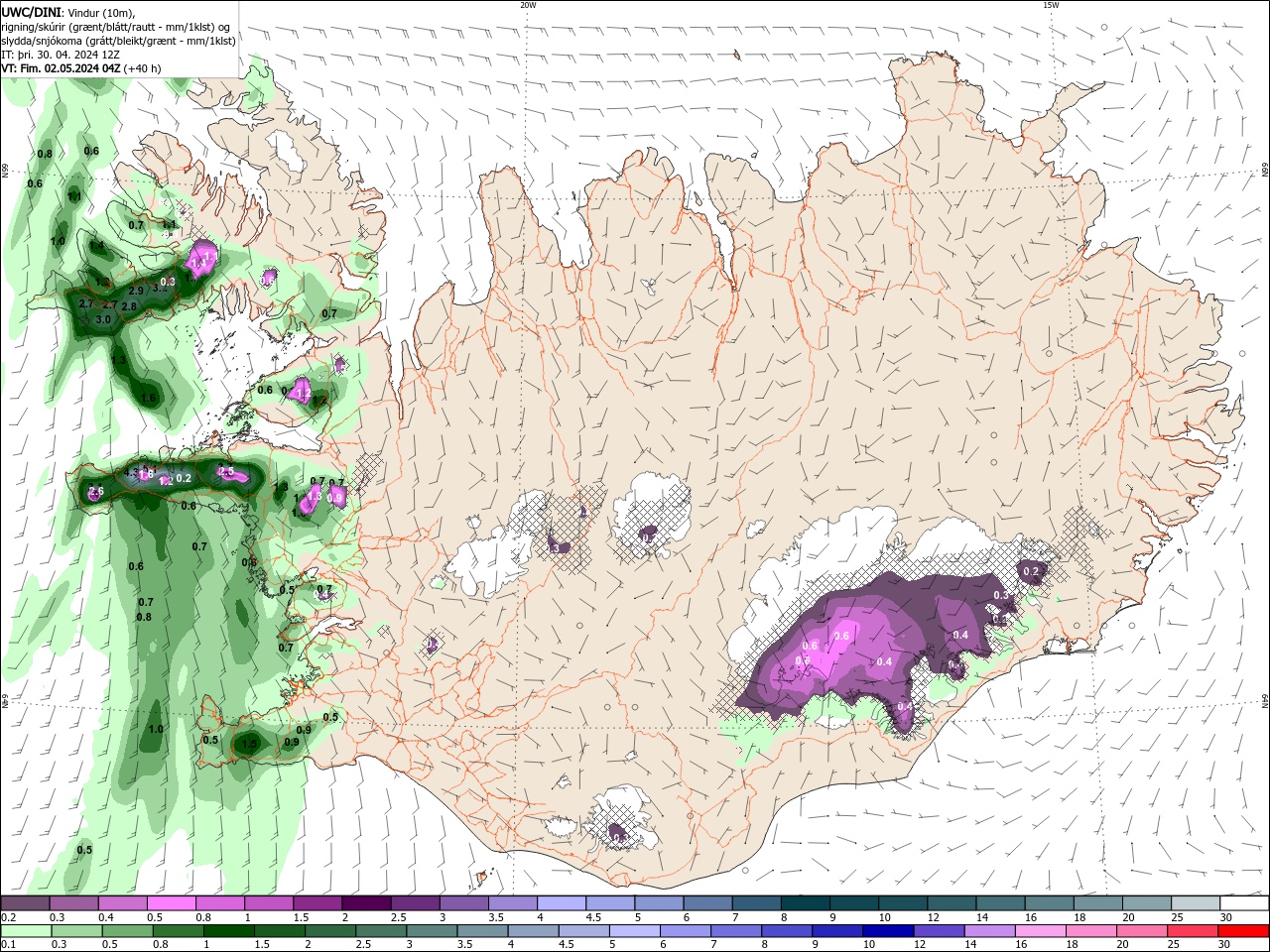The width and height of the screenshot is (1270, 952).
Task: Click the darkest purple swatch at 2 in snow scale
Action: click(365, 903)
